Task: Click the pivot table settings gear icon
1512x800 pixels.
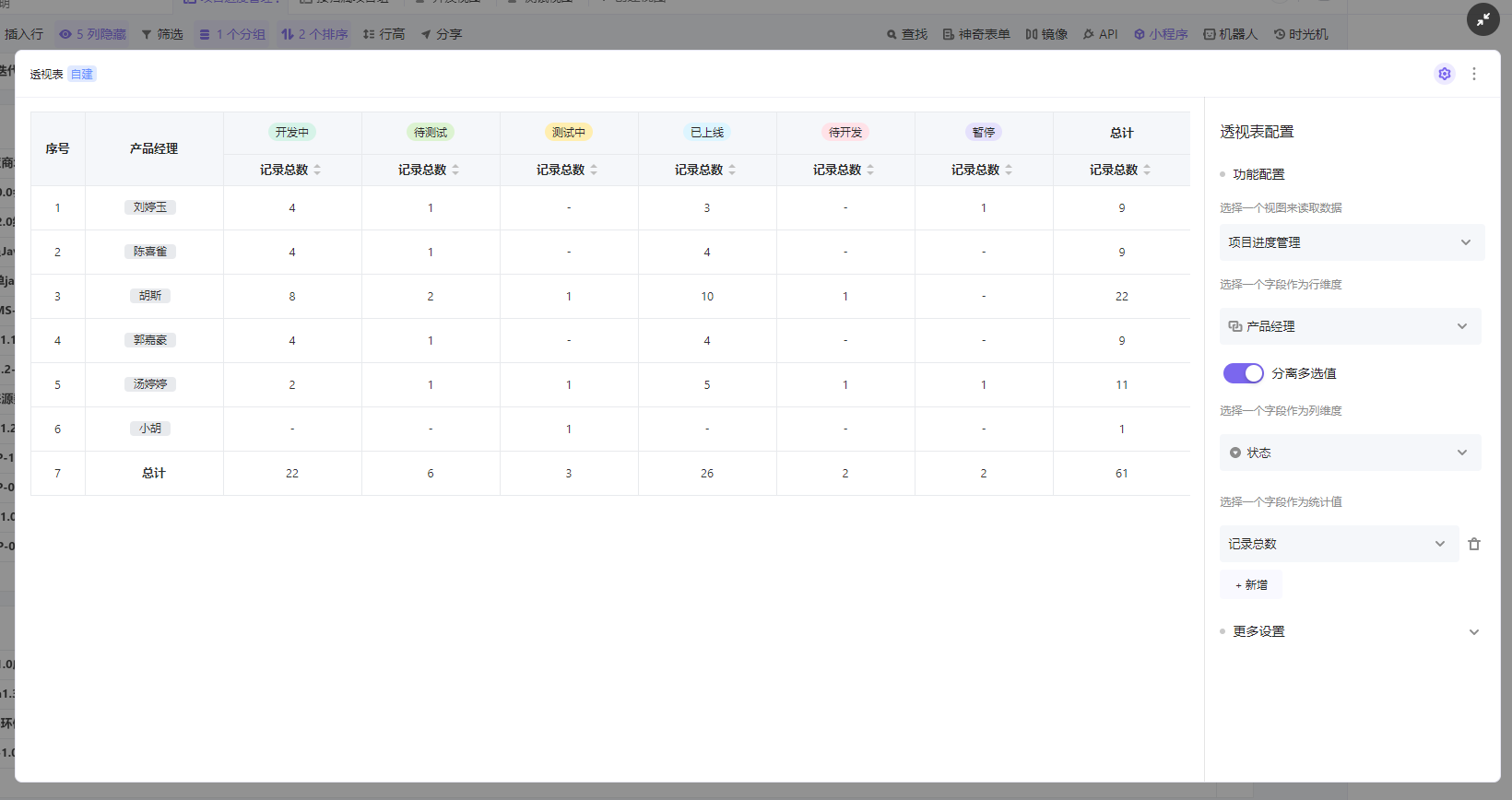Action: click(1445, 74)
